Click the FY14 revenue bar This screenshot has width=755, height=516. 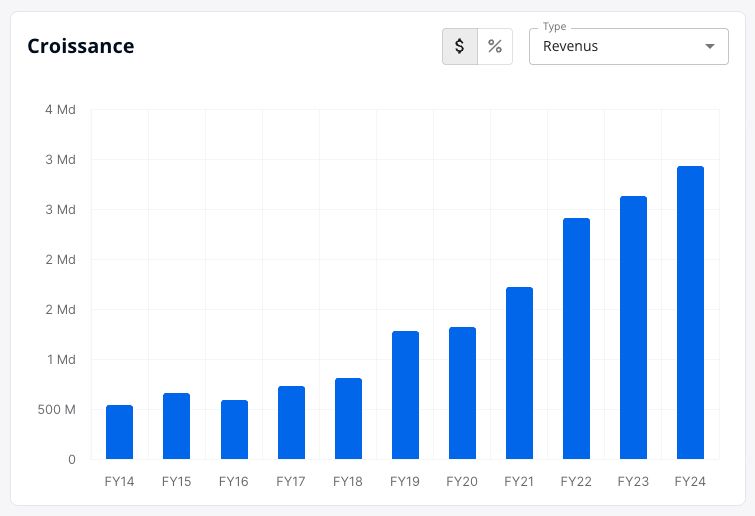coord(119,432)
